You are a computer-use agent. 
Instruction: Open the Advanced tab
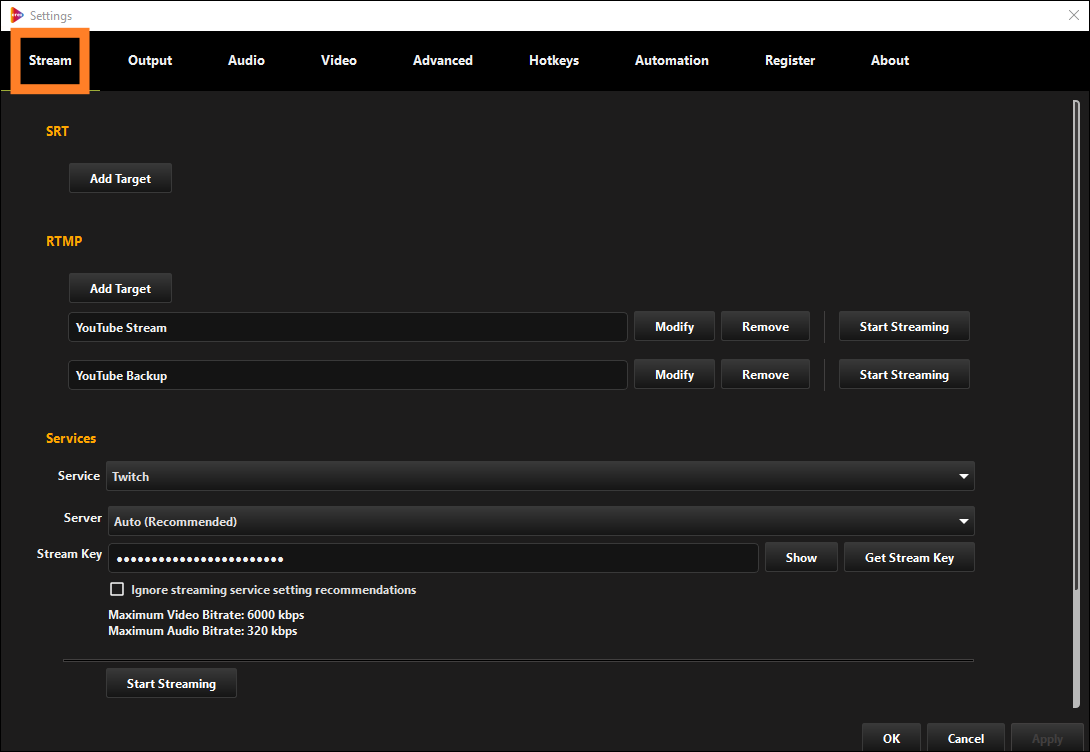point(443,60)
